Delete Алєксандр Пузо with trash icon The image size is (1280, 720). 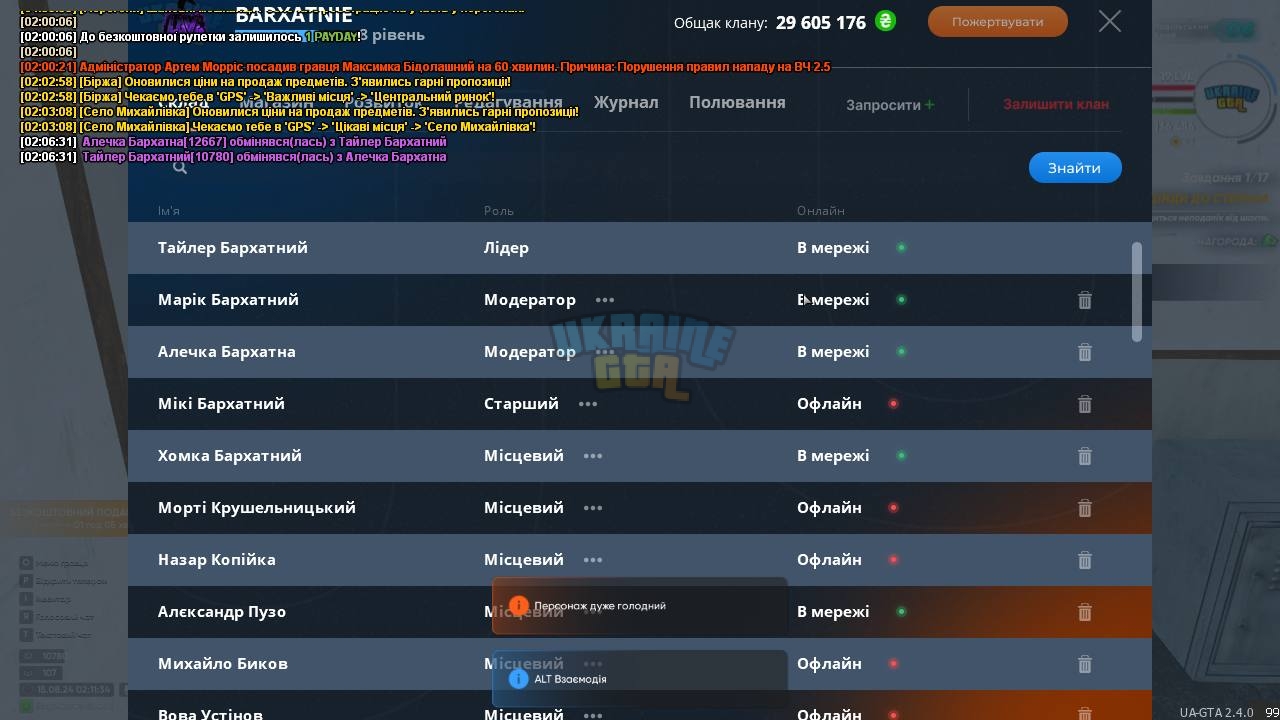1085,612
